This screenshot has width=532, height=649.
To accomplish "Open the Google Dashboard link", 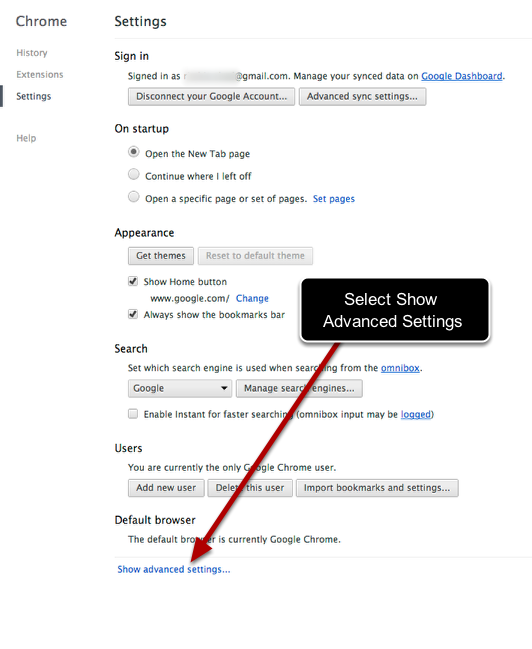I will [462, 76].
